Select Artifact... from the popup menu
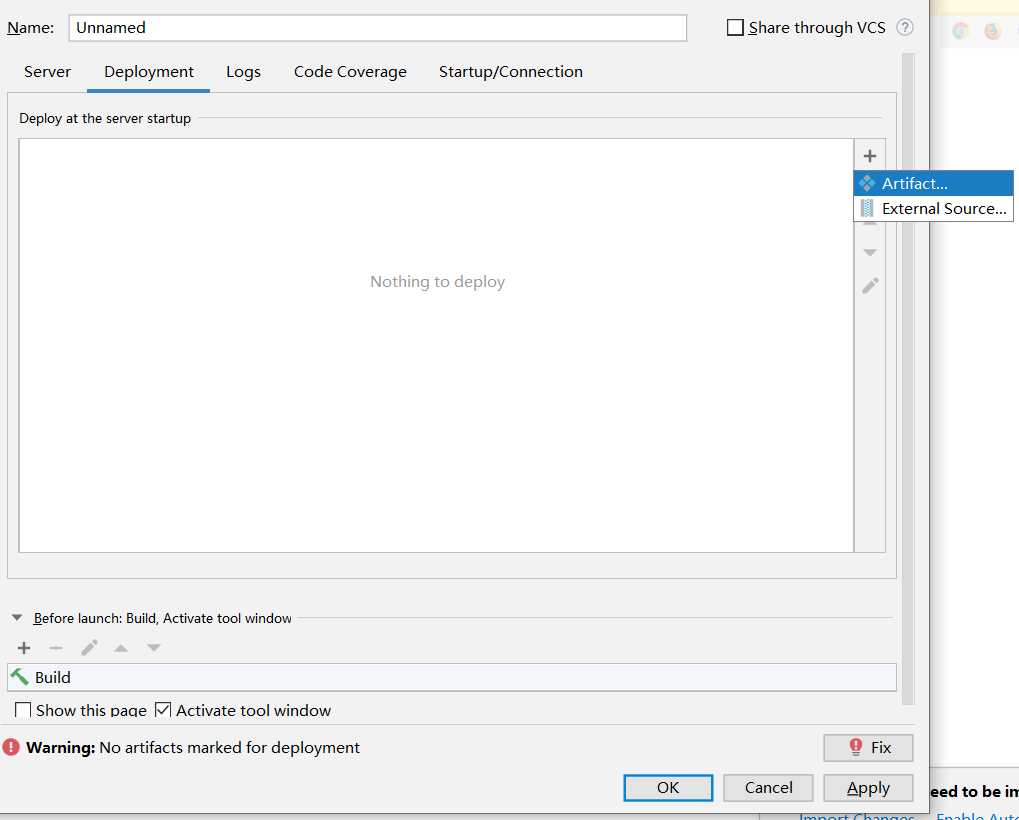 [x=933, y=183]
